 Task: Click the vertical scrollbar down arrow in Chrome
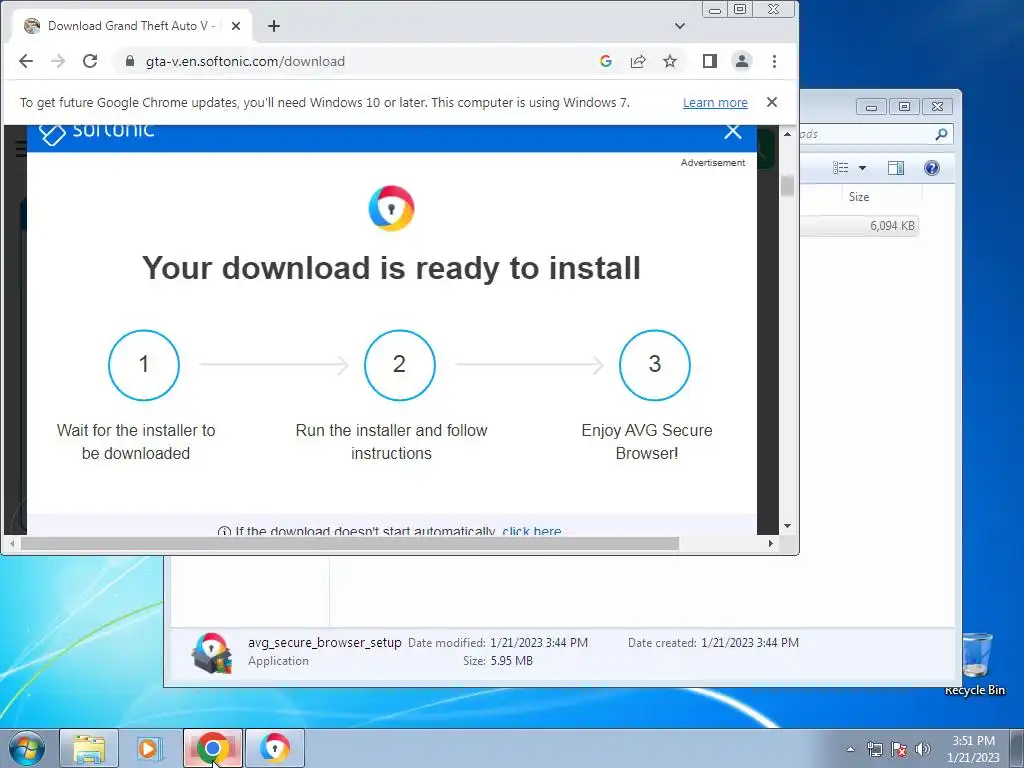coord(788,526)
